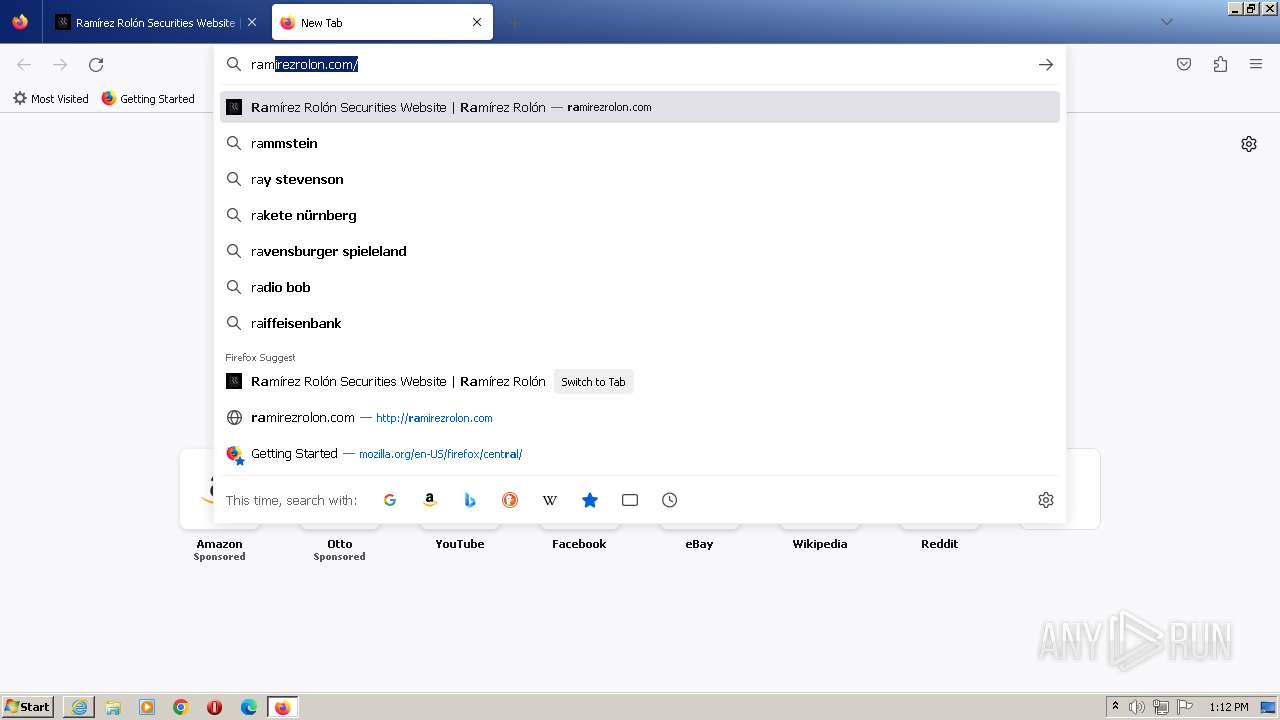
Task: Open the Save to Pocket icon
Action: click(1184, 65)
